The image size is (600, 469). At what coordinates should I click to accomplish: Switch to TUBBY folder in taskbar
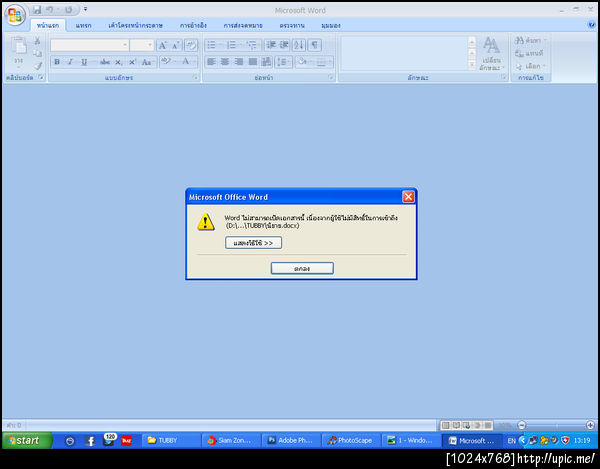click(x=171, y=440)
